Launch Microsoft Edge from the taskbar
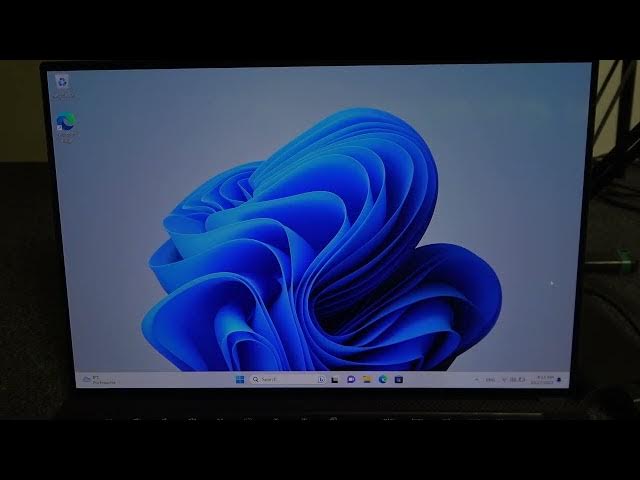The image size is (640, 480). [x=383, y=380]
